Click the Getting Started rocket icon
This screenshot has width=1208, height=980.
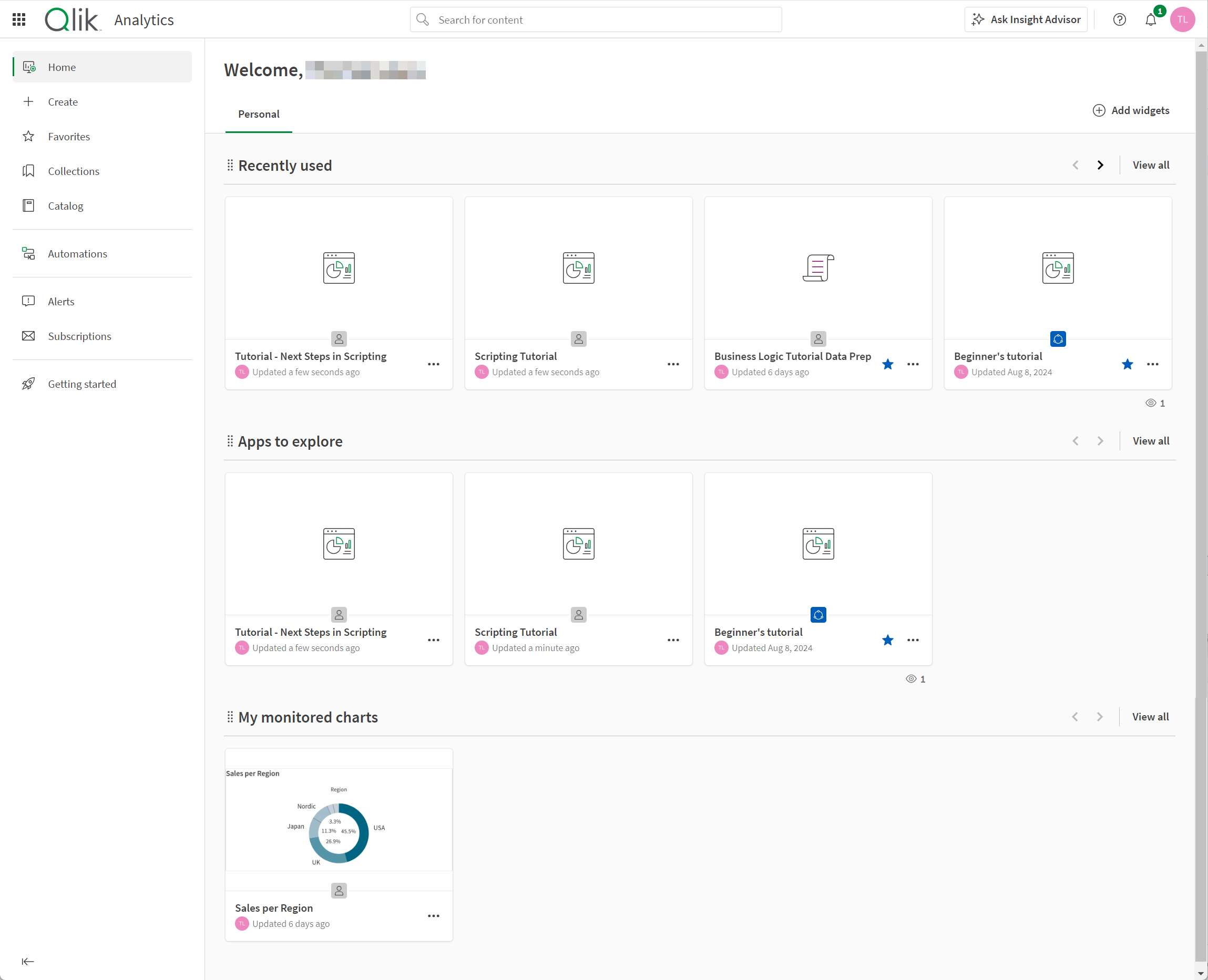pos(28,383)
